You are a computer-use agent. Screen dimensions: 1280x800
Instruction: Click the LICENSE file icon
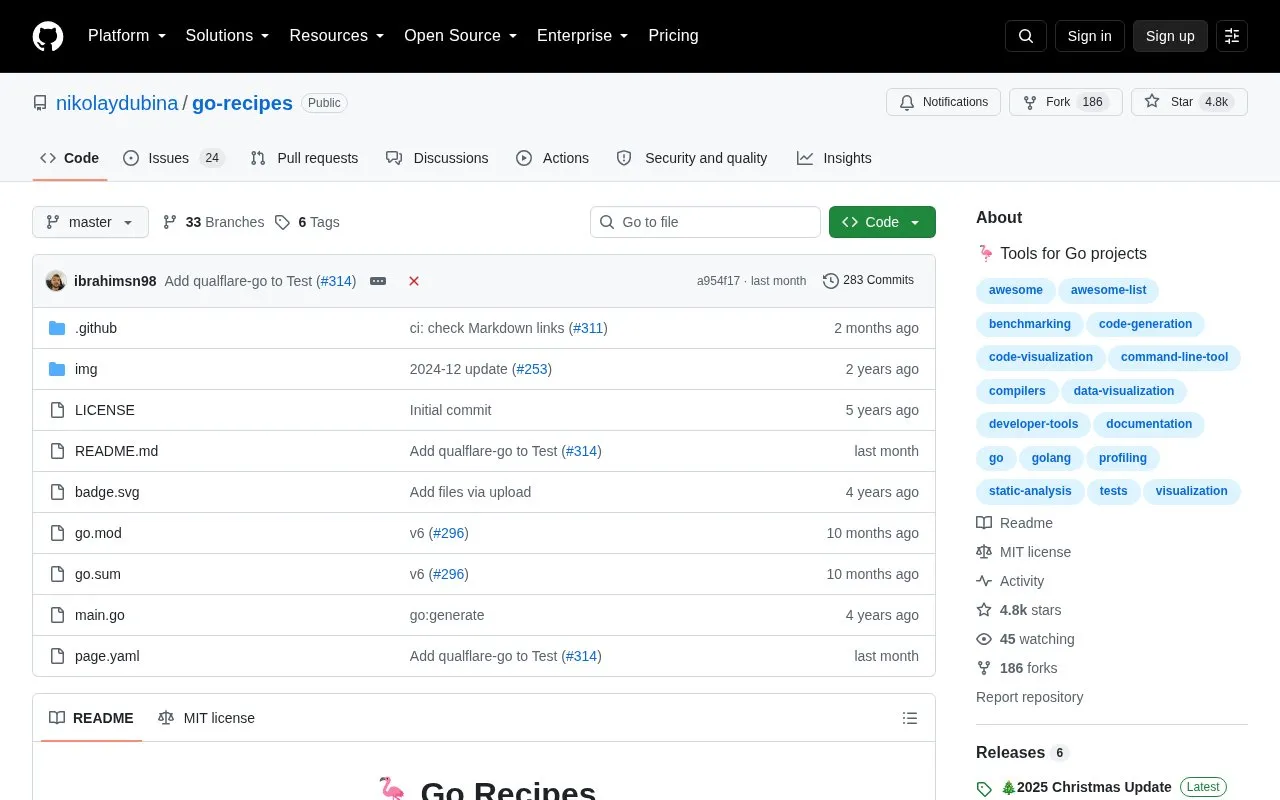pos(57,410)
